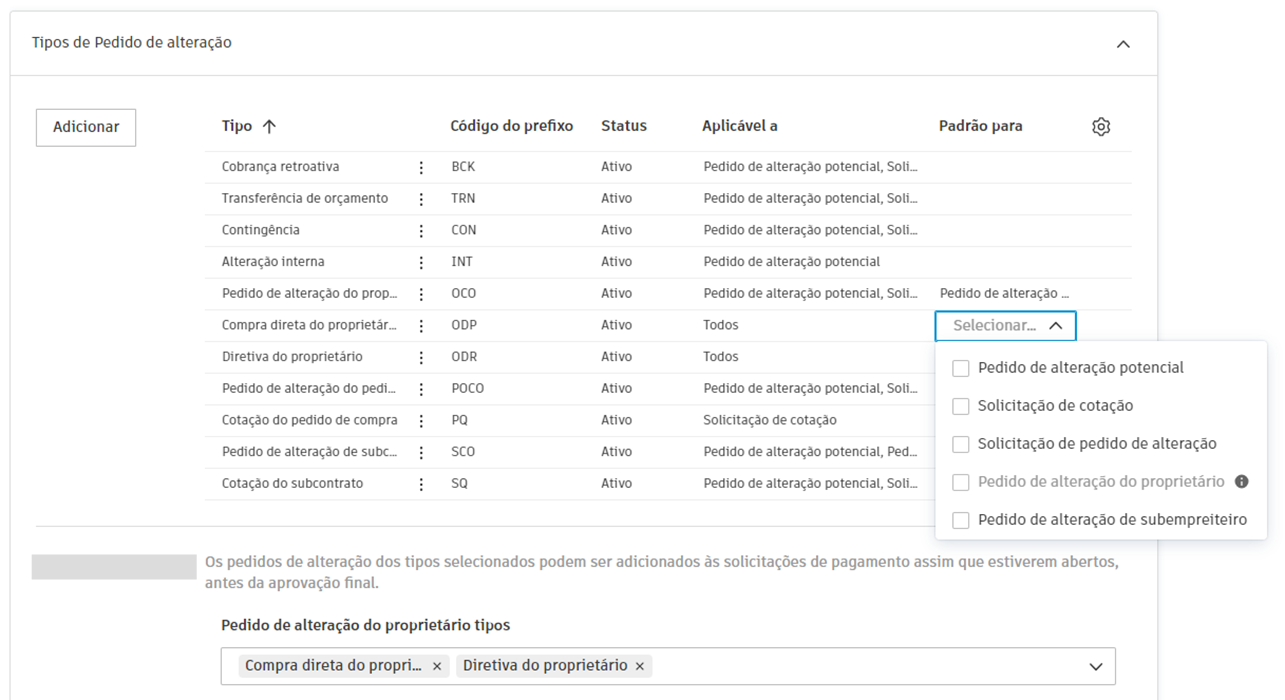Check Solicitação de cotação in the dropdown
This screenshot has height=700, width=1285.
point(961,406)
